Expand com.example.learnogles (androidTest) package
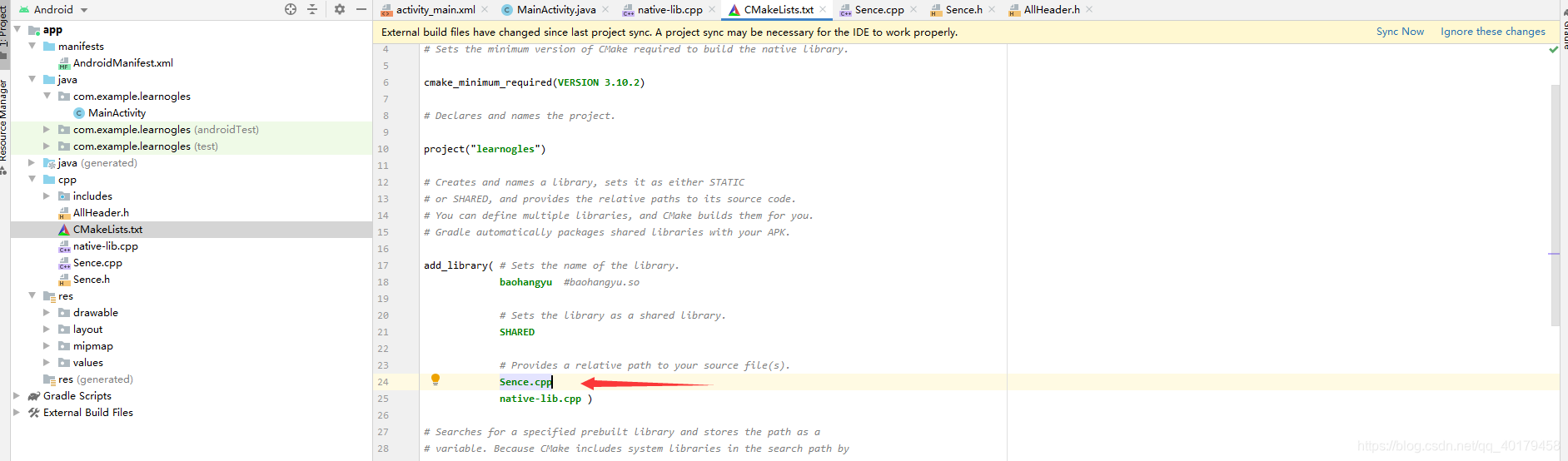Viewport: 1568px width, 461px height. 47,129
